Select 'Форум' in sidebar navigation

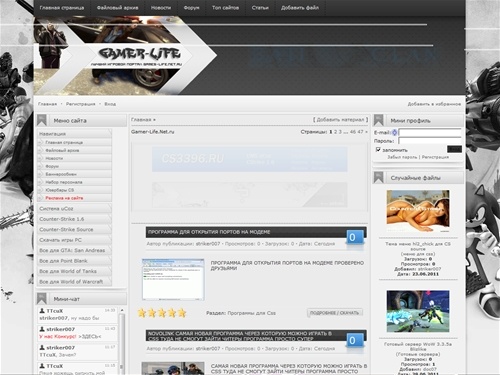coord(52,166)
